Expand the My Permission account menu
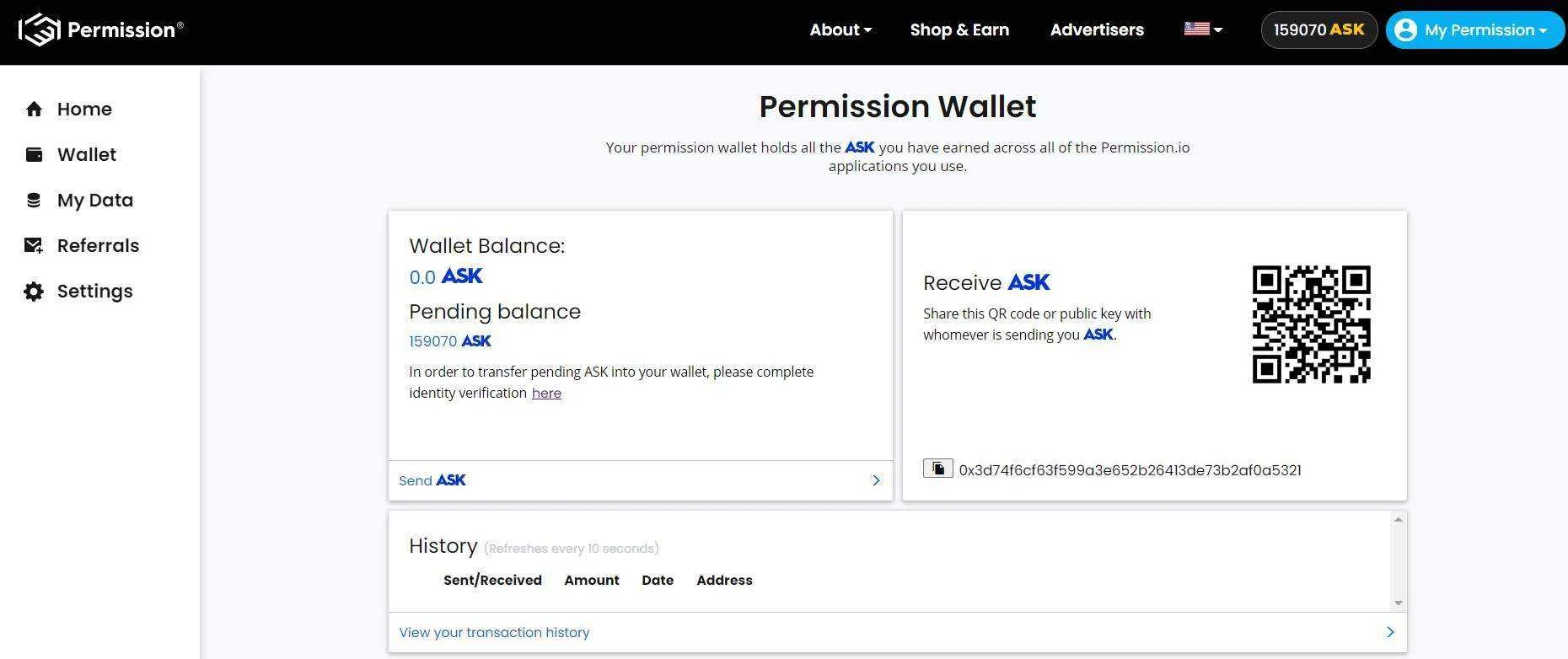 click(x=1475, y=29)
